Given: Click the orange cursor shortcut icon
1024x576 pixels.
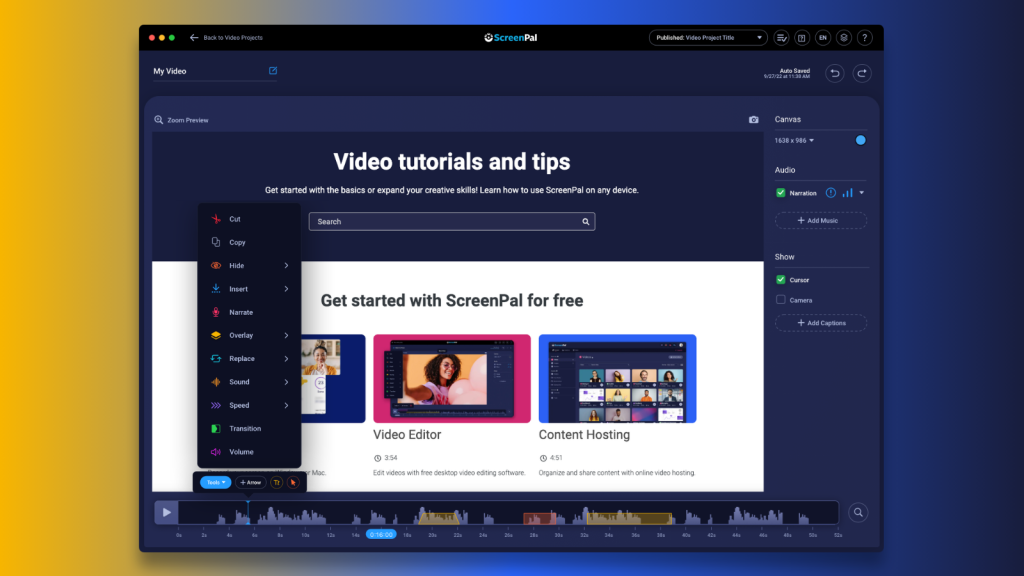Looking at the screenshot, I should (x=293, y=483).
